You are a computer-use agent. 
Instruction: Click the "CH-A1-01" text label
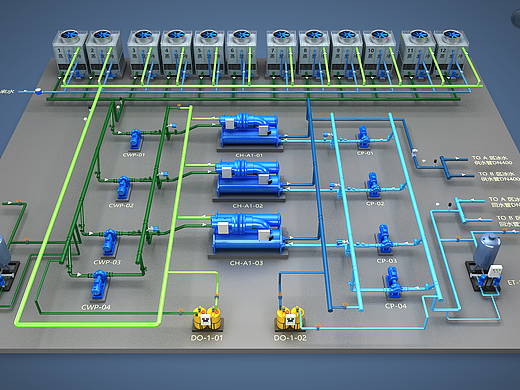coord(249,155)
